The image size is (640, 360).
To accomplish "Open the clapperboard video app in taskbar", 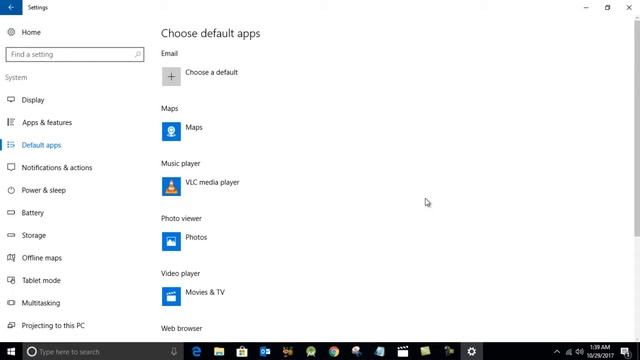I will pos(402,351).
